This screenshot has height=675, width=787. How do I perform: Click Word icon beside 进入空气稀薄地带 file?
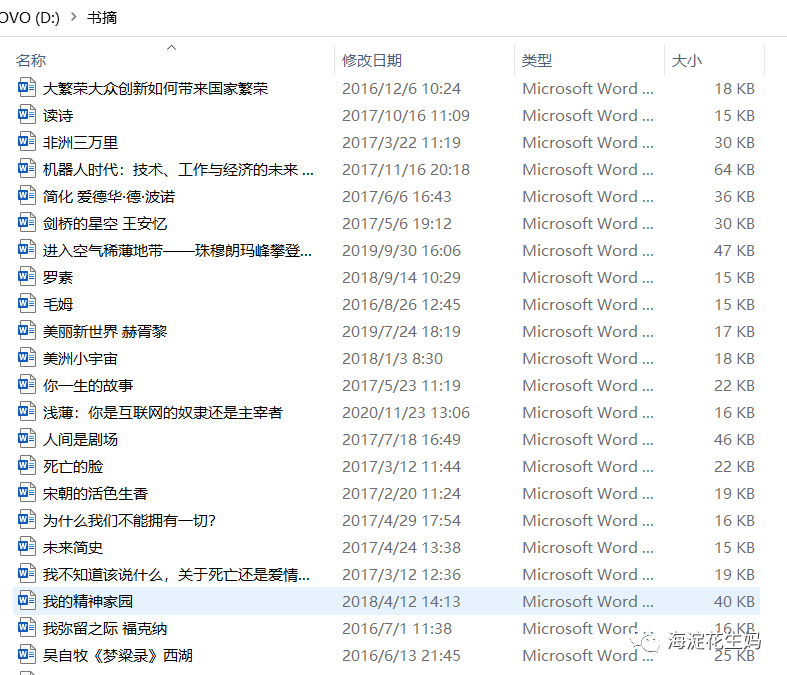point(27,250)
